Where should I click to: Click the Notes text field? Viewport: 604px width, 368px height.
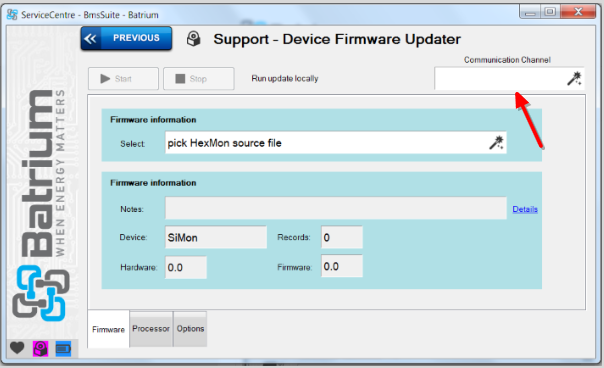click(x=336, y=208)
